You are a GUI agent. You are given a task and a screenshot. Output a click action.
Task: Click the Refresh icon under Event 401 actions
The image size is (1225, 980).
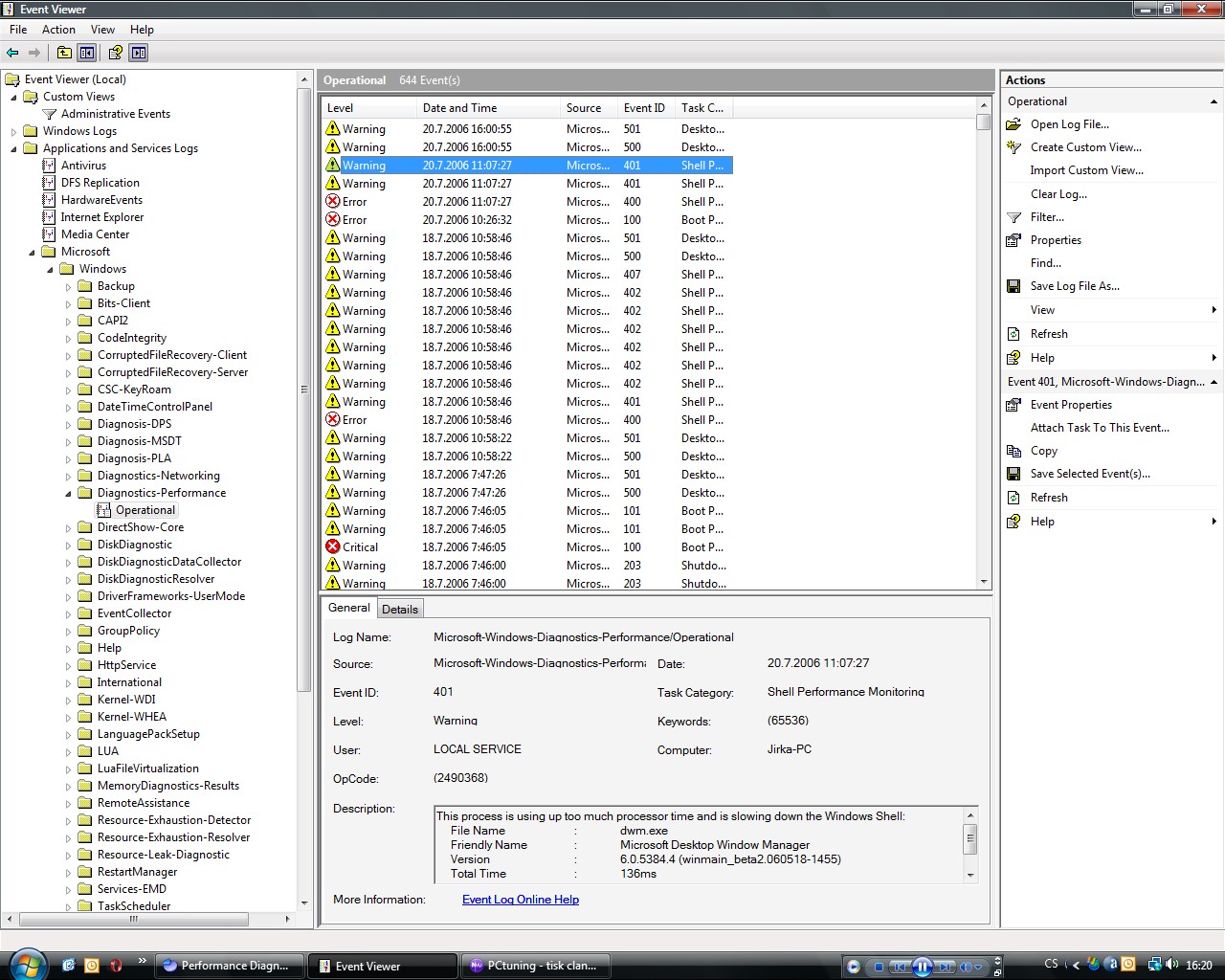[x=1013, y=498]
